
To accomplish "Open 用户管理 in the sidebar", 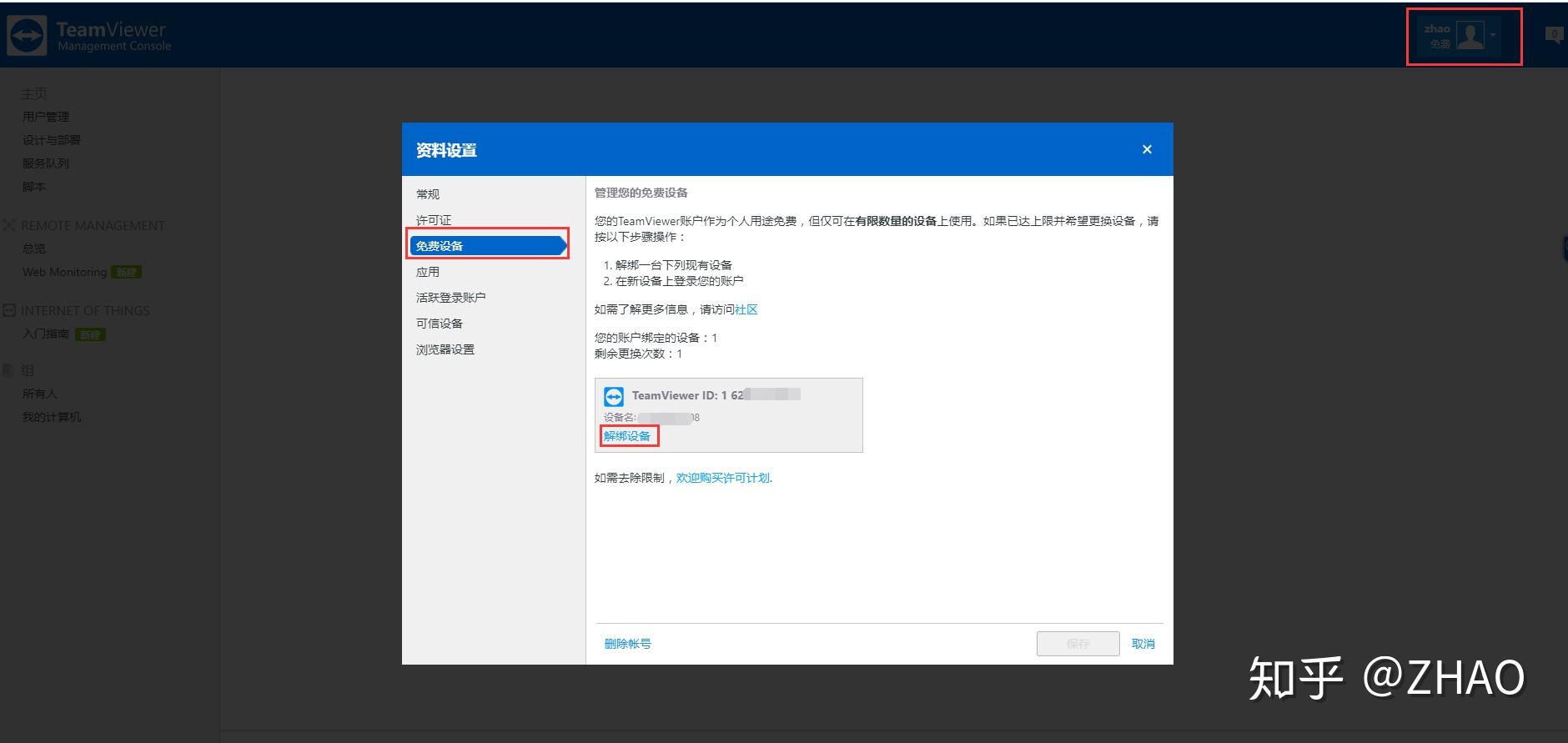I will tap(46, 117).
